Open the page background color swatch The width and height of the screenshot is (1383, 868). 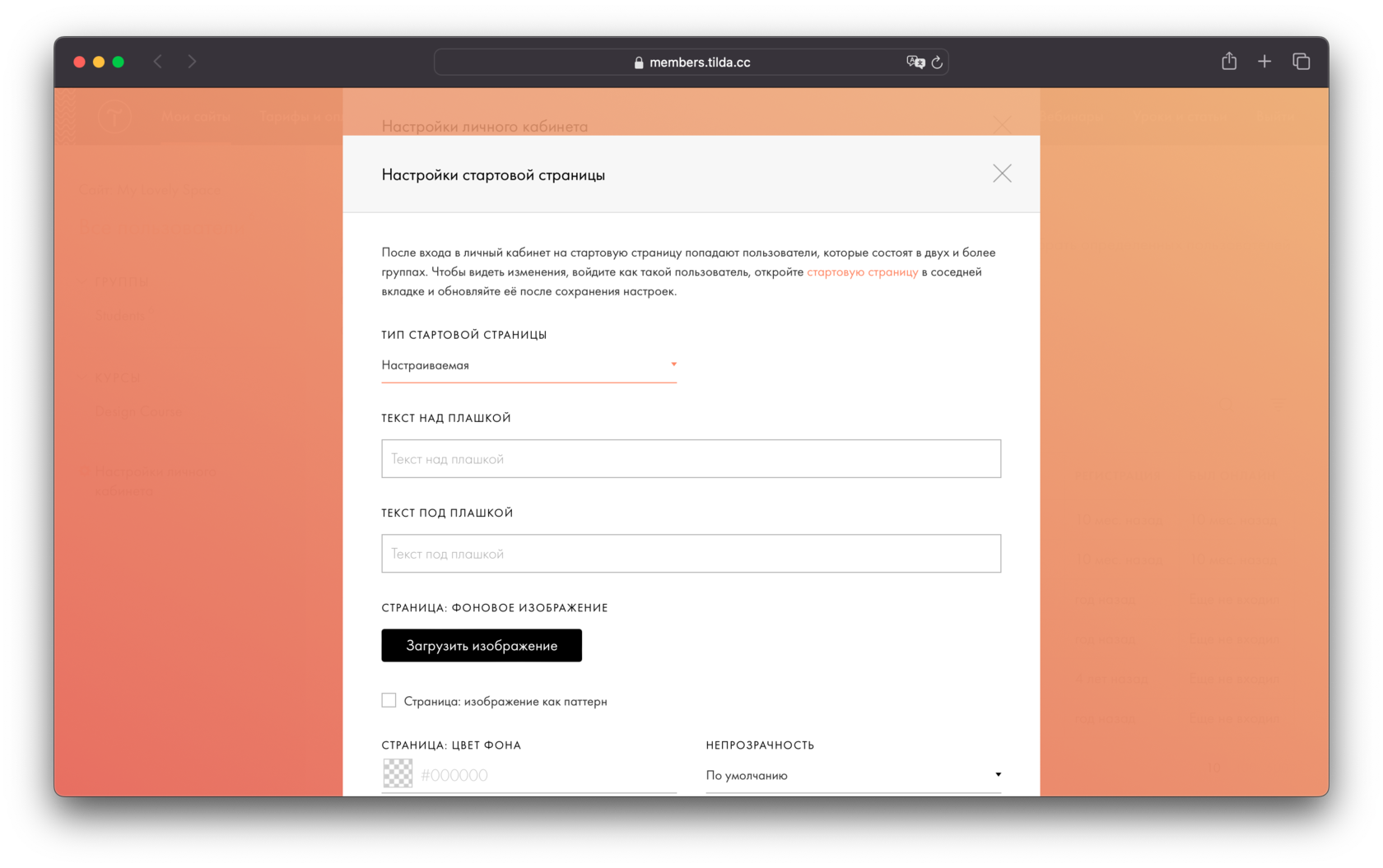pos(398,773)
